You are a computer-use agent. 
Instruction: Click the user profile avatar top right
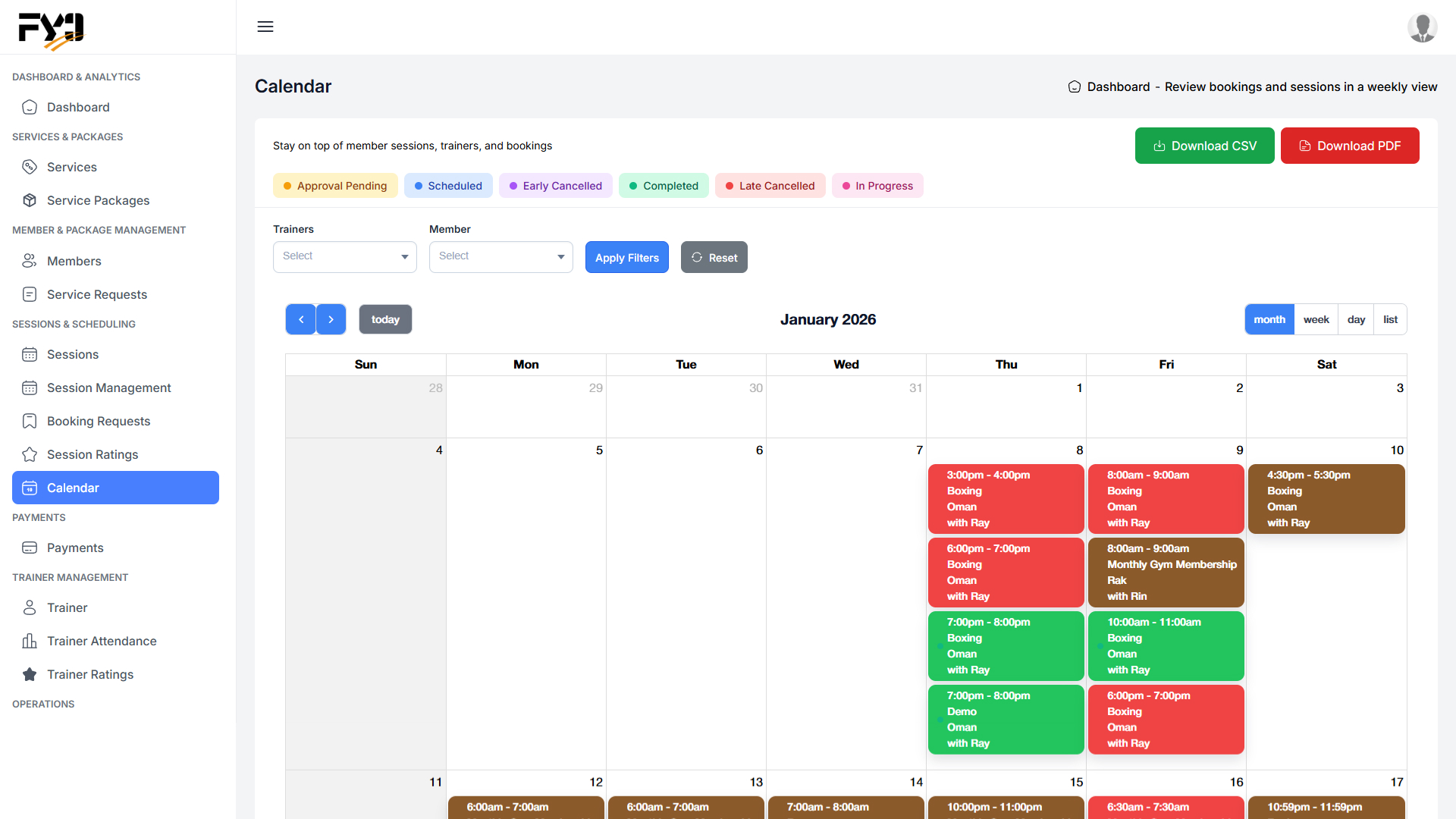tap(1423, 27)
